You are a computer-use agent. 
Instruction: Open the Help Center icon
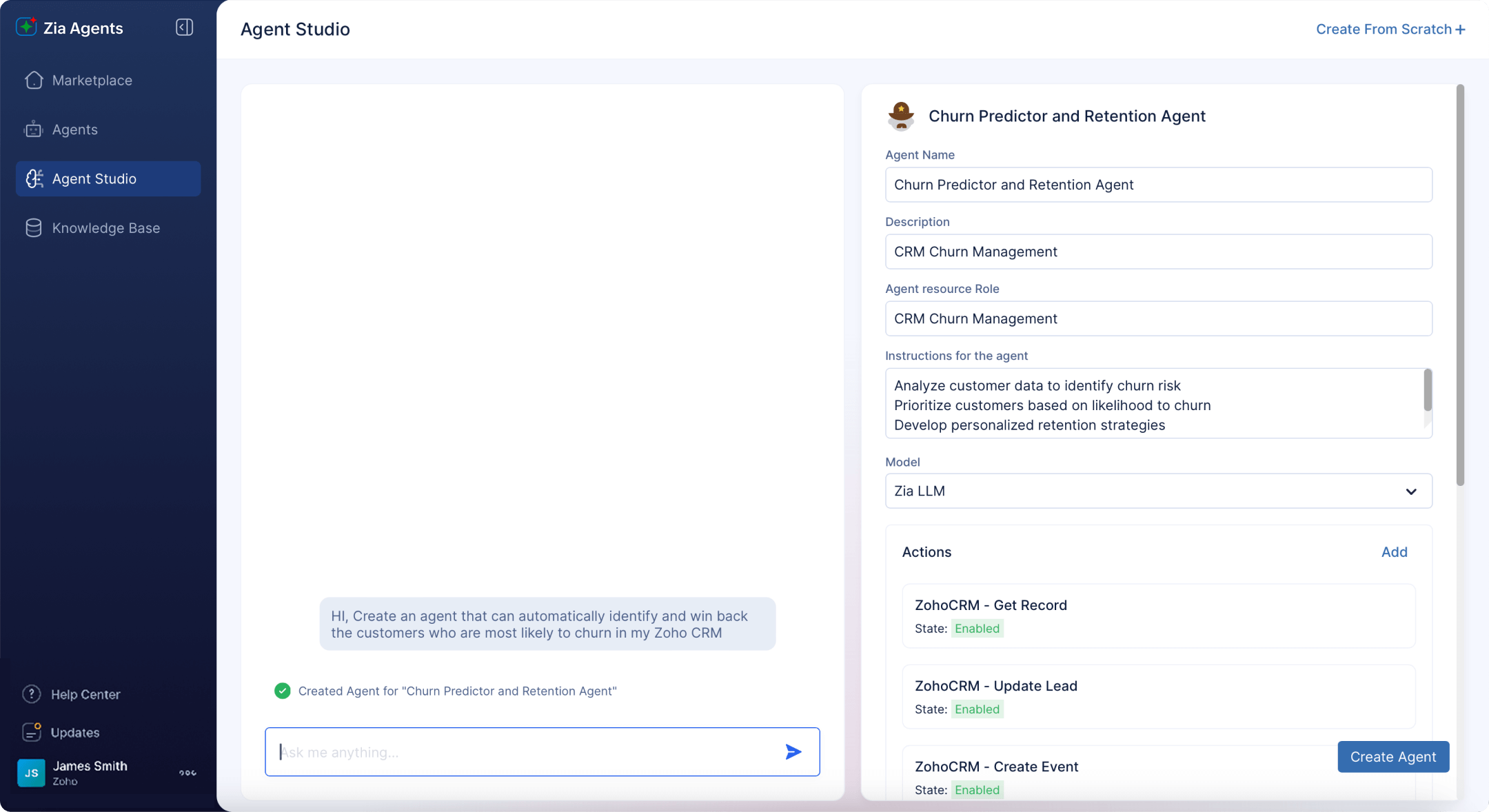click(32, 693)
